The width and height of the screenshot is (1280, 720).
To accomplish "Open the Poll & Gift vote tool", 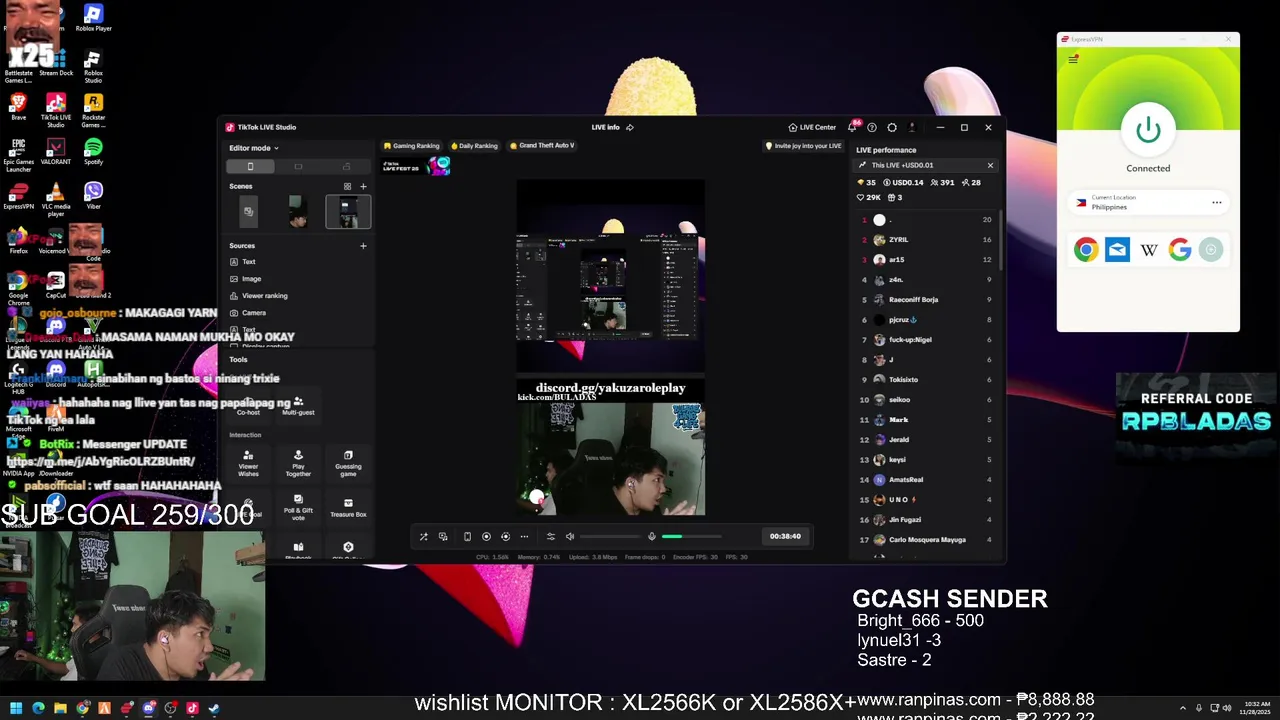I will 298,507.
